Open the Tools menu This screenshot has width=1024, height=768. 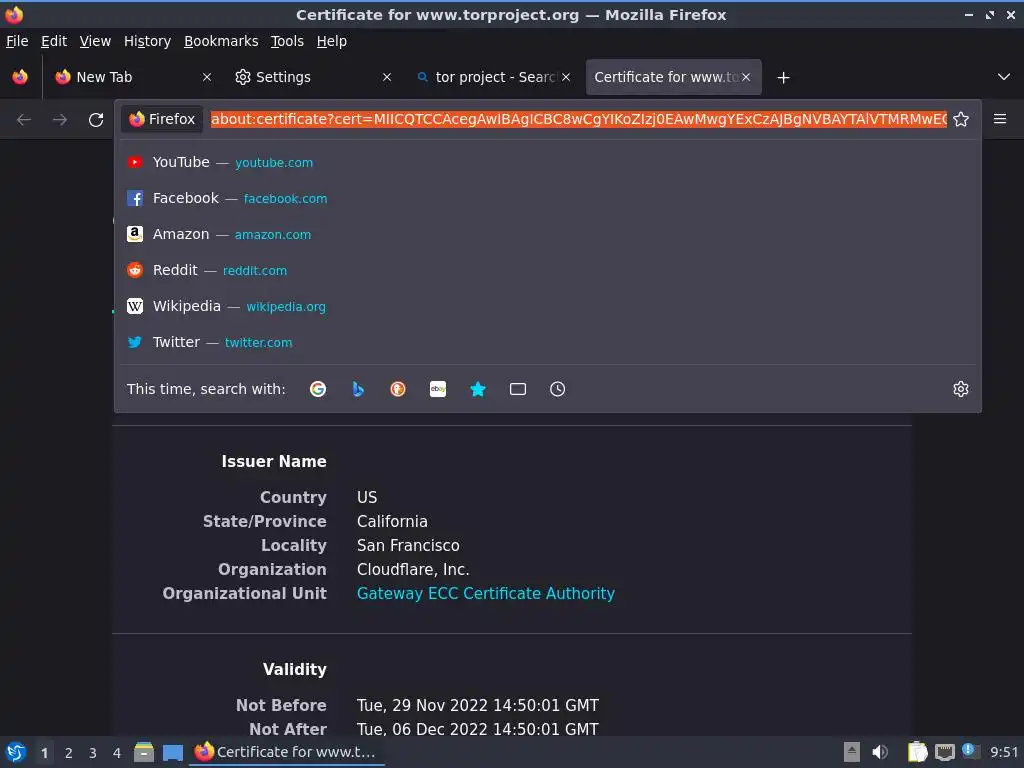tap(287, 41)
